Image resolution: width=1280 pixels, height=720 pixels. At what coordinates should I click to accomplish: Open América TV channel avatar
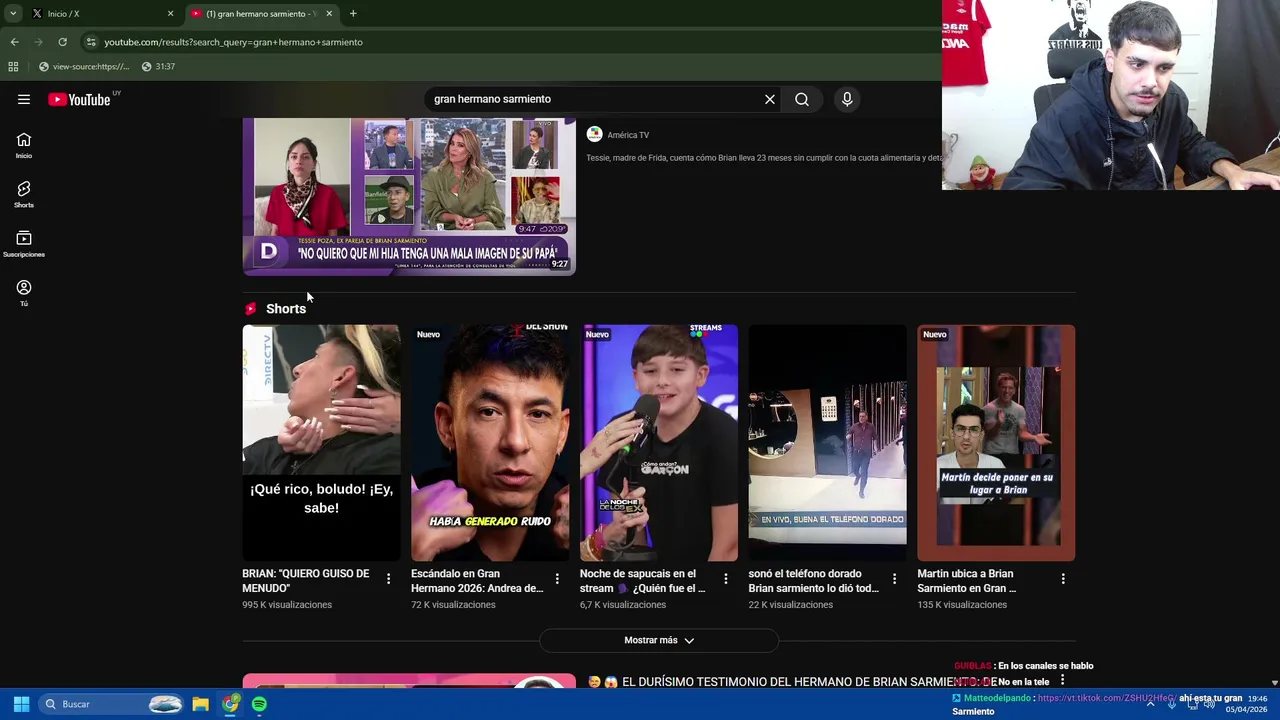point(594,134)
